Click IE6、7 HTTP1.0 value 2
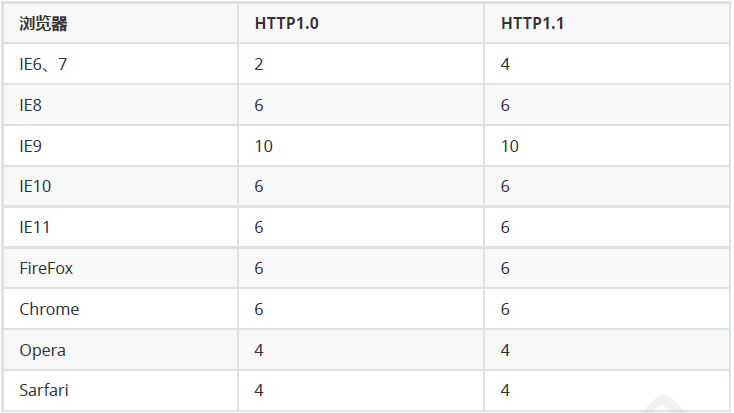This screenshot has height=413, width=734. [x=259, y=64]
